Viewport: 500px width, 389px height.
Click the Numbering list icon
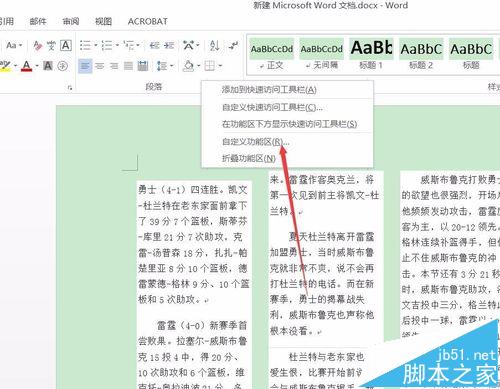coord(107,45)
